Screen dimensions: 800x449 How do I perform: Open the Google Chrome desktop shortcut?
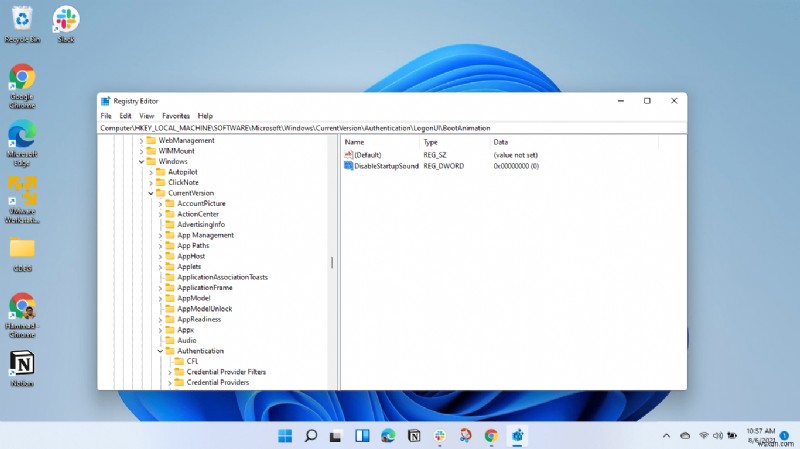[22, 86]
